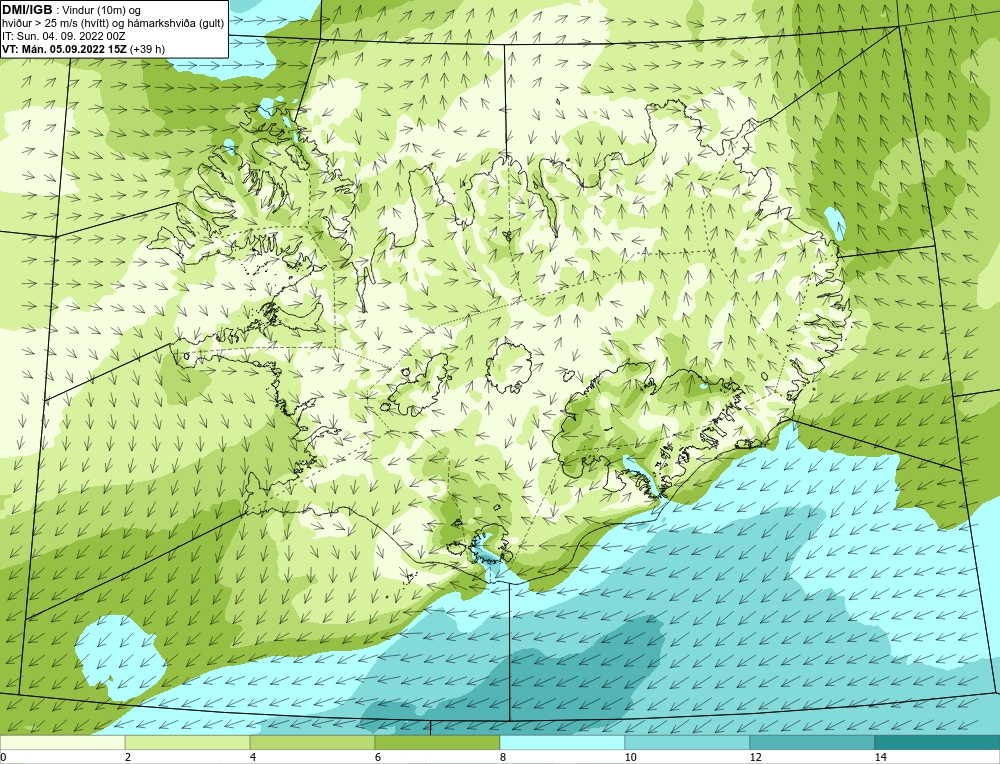The width and height of the screenshot is (1000, 764).
Task: Click the 2-4 m/s light green legend swatch
Action: (188, 742)
